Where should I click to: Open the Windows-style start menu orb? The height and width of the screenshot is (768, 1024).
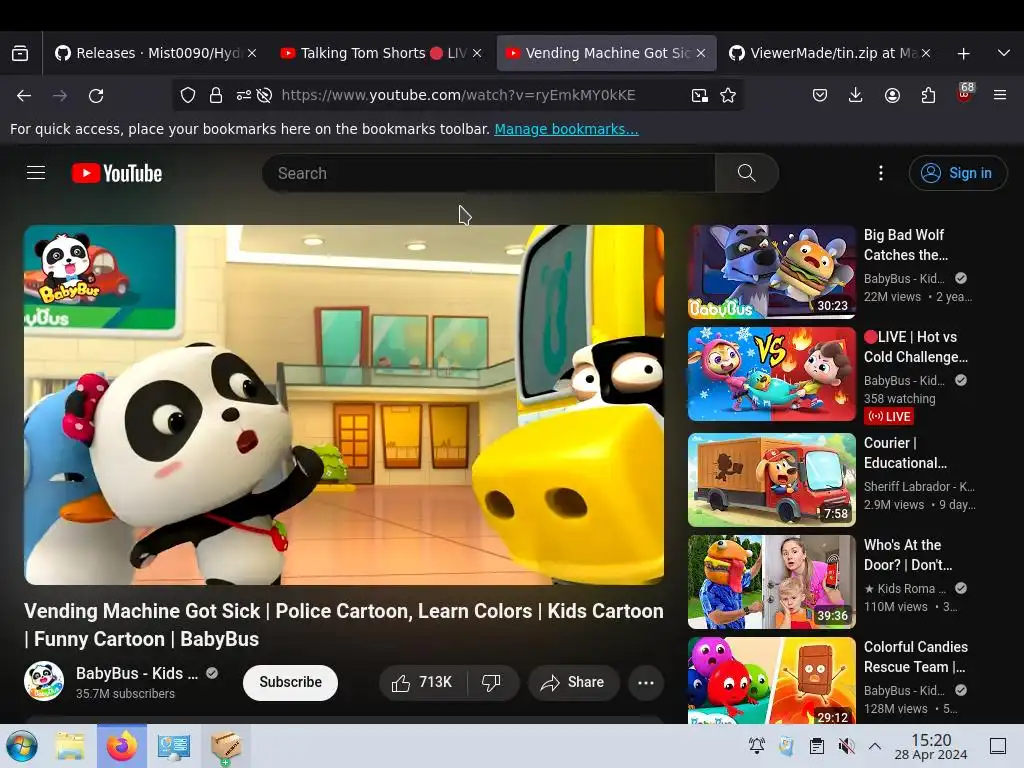[22, 746]
